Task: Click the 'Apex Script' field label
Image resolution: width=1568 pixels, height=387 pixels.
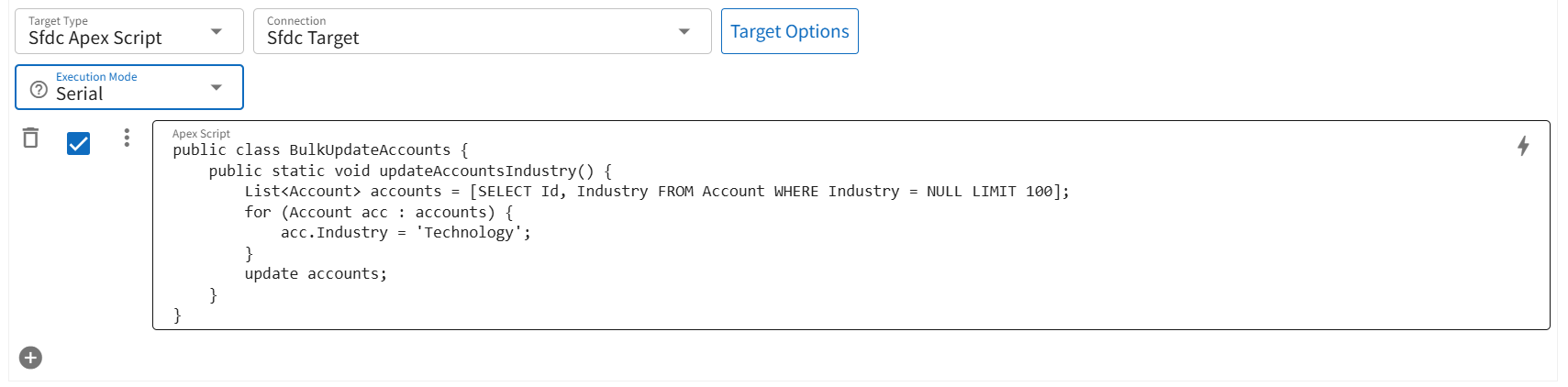Action: (201, 134)
